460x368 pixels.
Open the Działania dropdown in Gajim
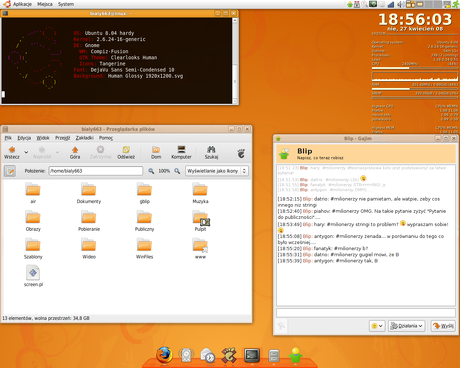(x=406, y=326)
